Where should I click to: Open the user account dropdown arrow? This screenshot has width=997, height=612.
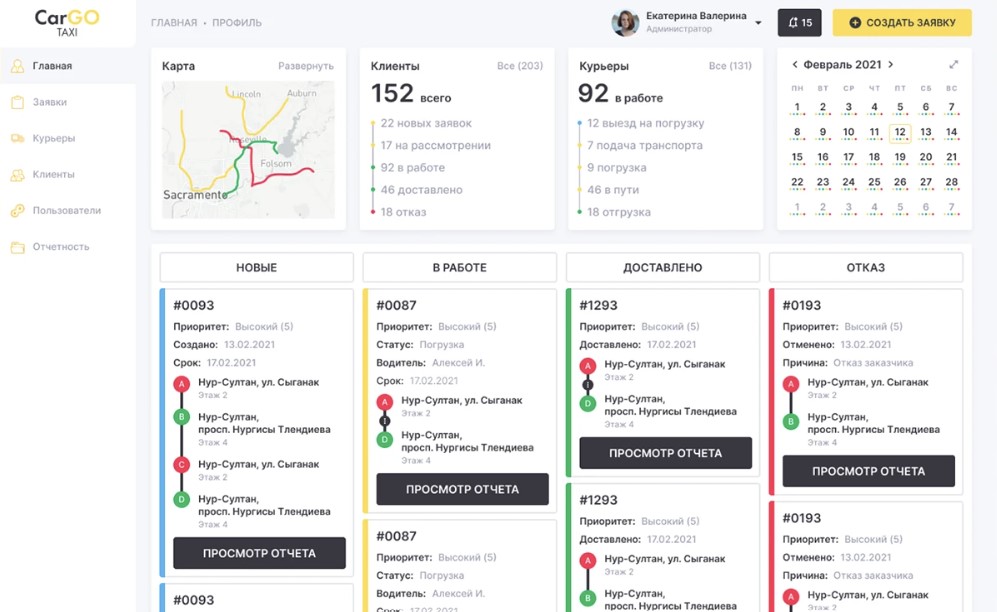pyautogui.click(x=758, y=23)
